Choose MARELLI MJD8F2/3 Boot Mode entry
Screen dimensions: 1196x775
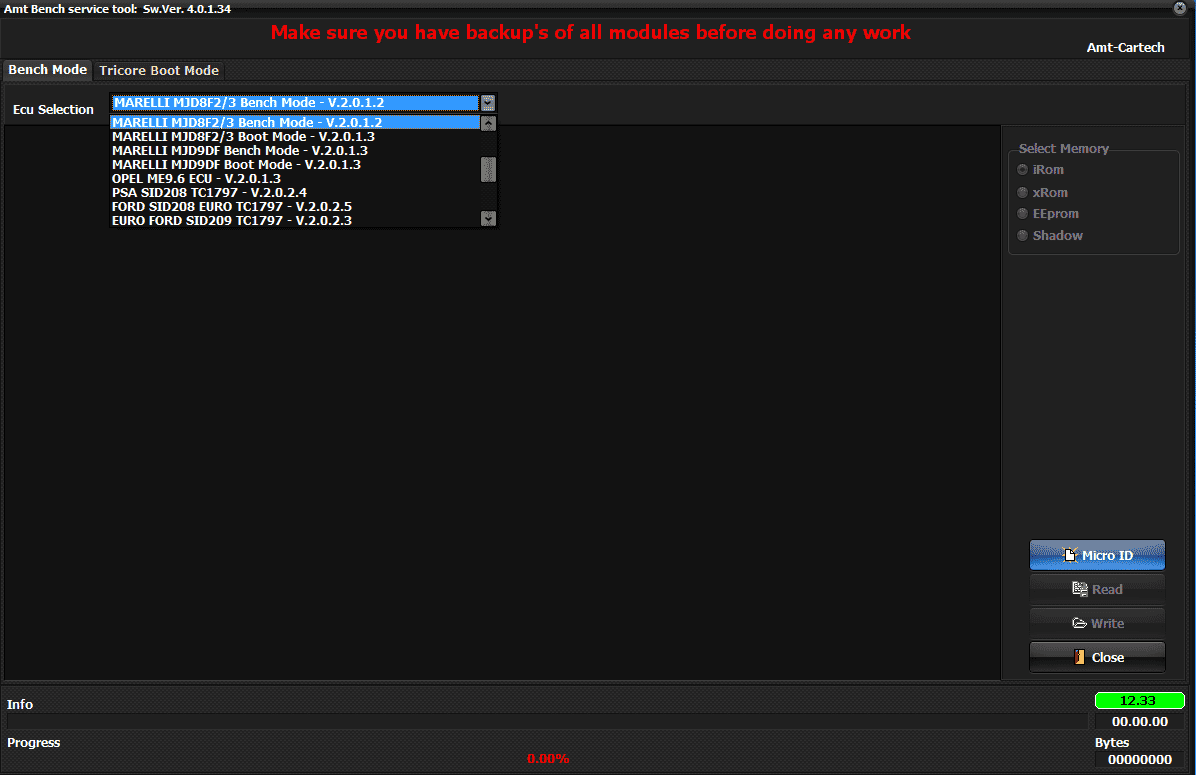tap(243, 136)
